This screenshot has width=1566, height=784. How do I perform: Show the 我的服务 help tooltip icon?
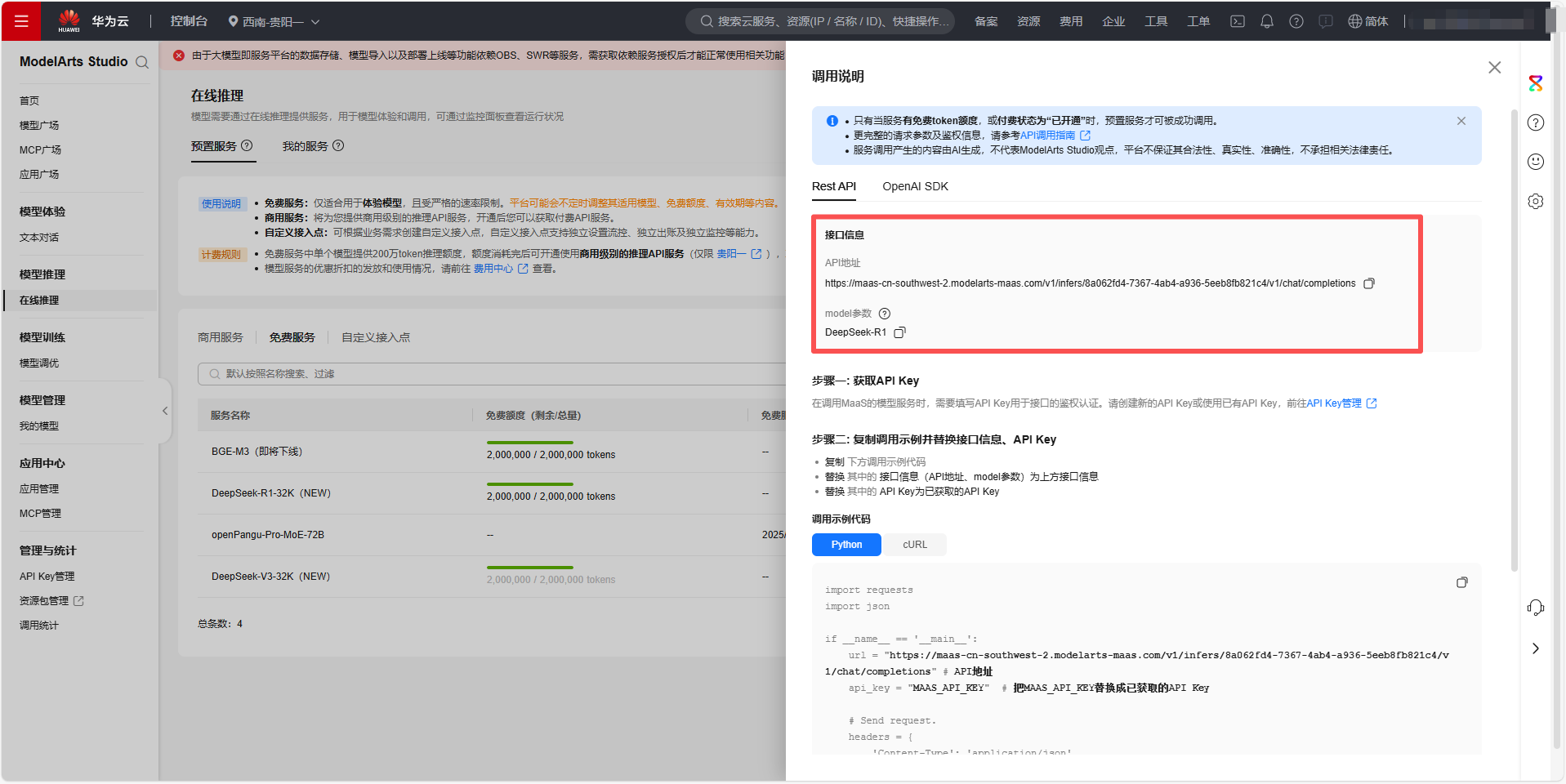[338, 145]
